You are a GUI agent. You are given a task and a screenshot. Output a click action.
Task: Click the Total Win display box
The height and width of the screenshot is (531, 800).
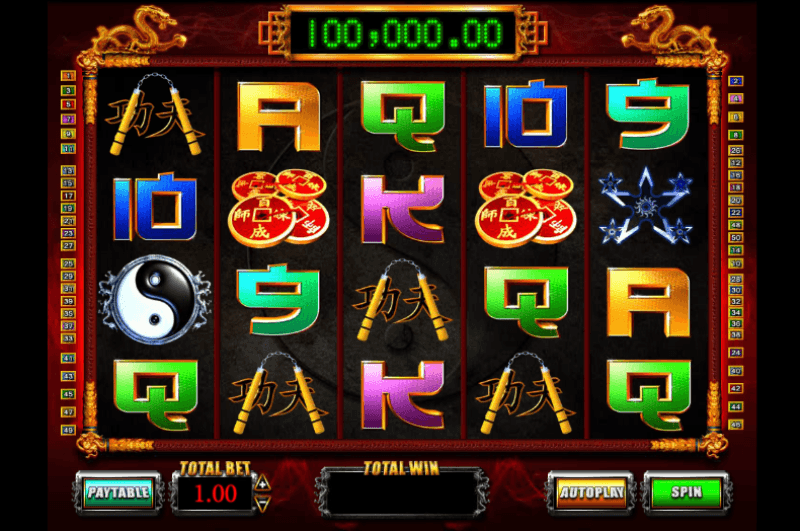(402, 494)
